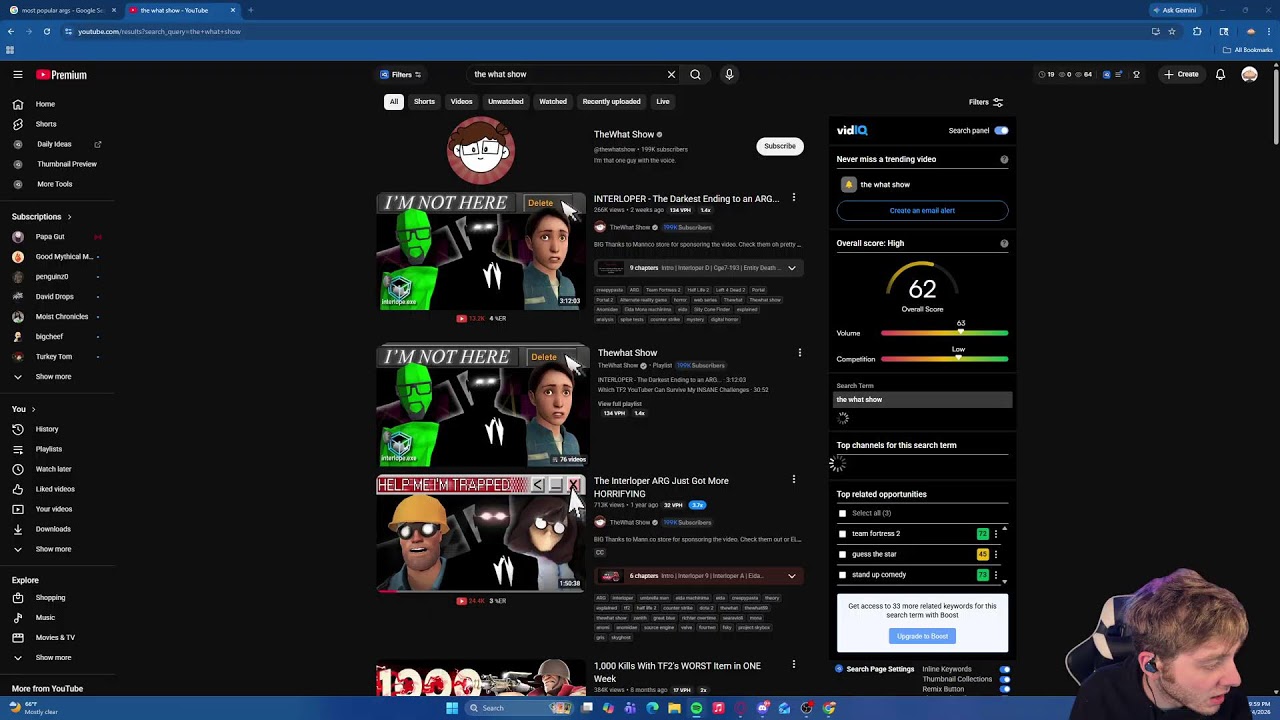This screenshot has width=1280, height=720.
Task: Start voice search with the microphone
Action: [x=729, y=74]
